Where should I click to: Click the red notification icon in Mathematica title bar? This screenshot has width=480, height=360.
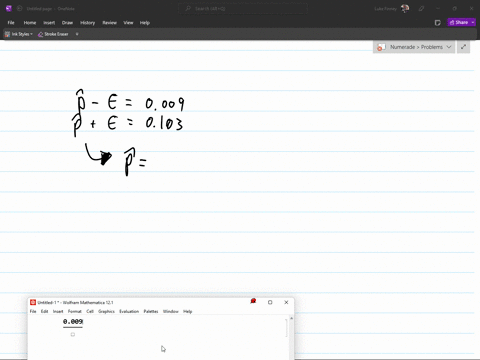tap(253, 301)
